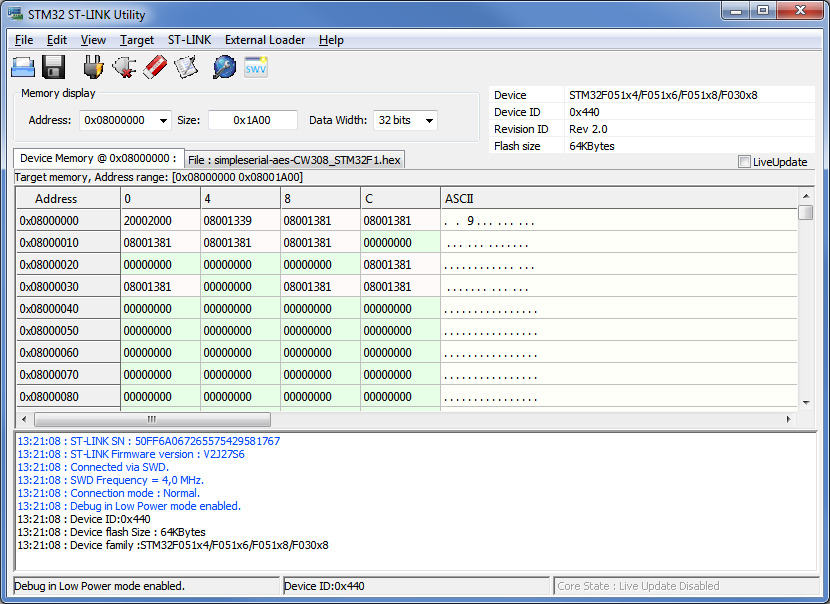Click the Size input field

pyautogui.click(x=252, y=120)
